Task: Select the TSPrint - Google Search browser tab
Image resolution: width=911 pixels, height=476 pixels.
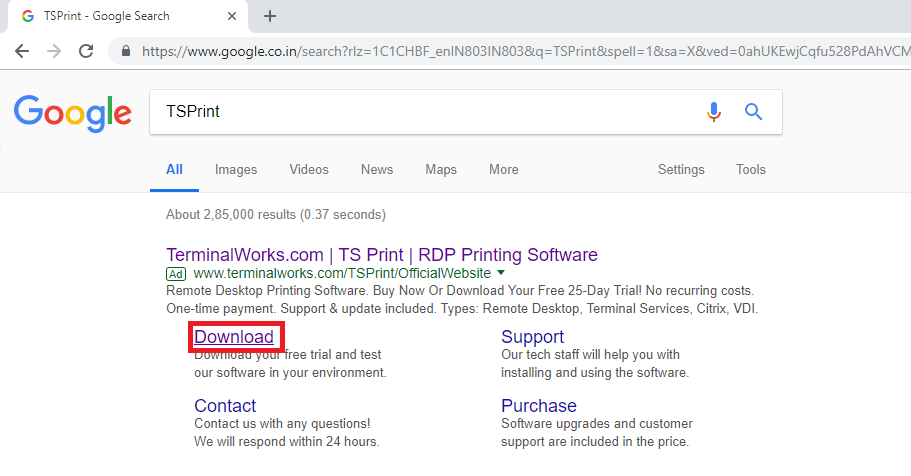Action: pos(128,16)
